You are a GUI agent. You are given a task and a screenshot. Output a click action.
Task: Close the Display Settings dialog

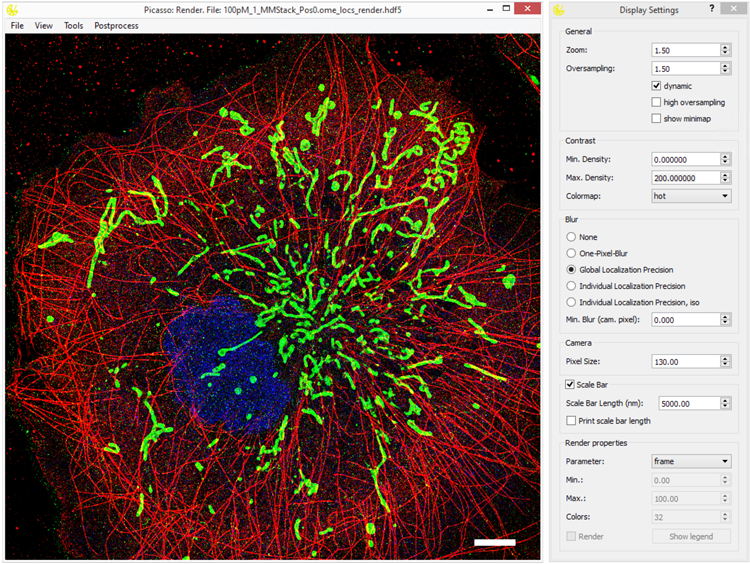point(734,9)
